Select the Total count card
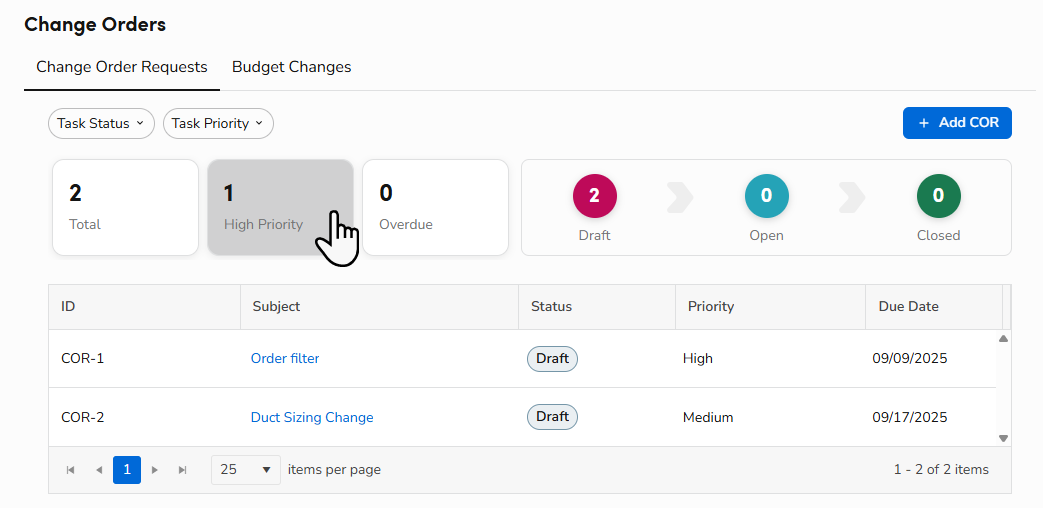The width and height of the screenshot is (1043, 508). tap(125, 207)
